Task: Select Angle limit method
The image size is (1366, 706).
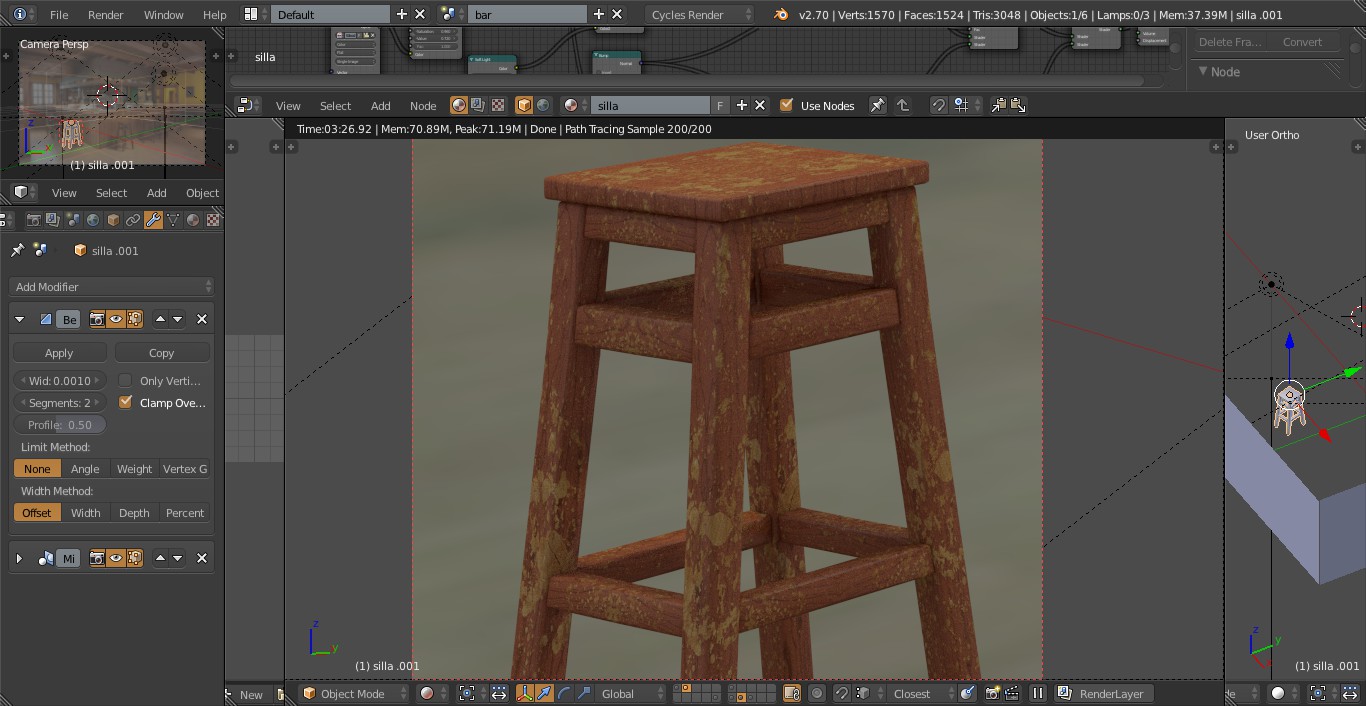Action: point(85,468)
